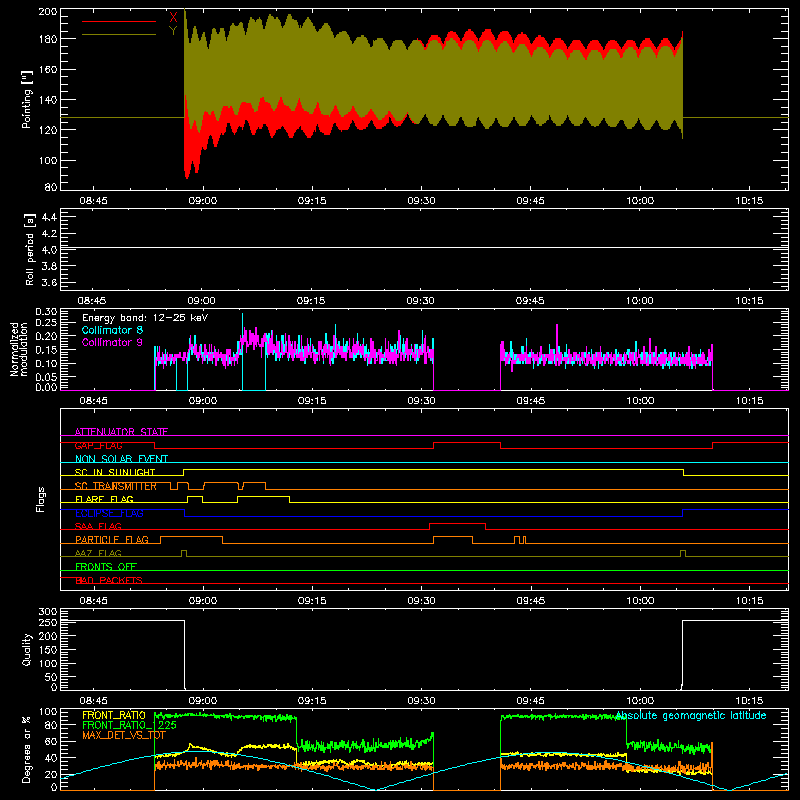Click the 200 tick on Pointing axis
The image size is (800, 800).
pyautogui.click(x=48, y=12)
